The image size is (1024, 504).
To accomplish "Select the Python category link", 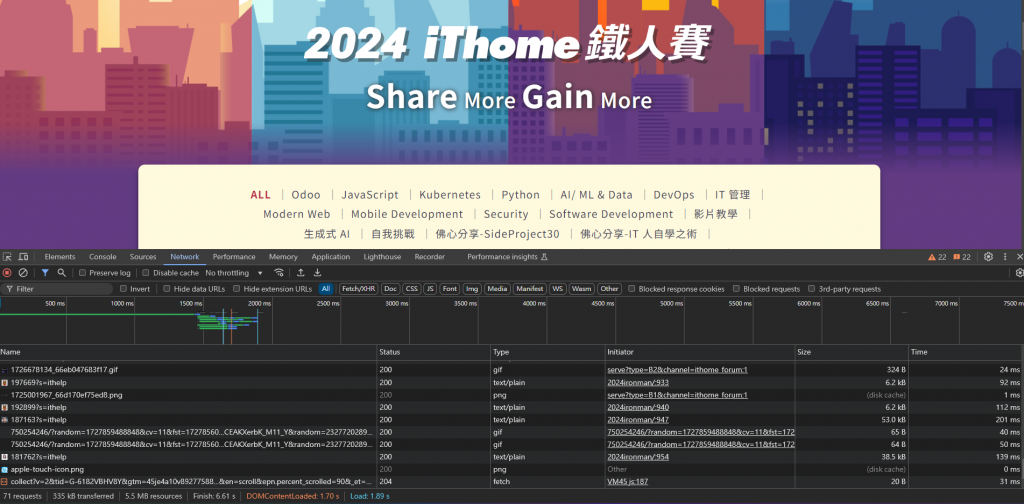I will [x=520, y=195].
